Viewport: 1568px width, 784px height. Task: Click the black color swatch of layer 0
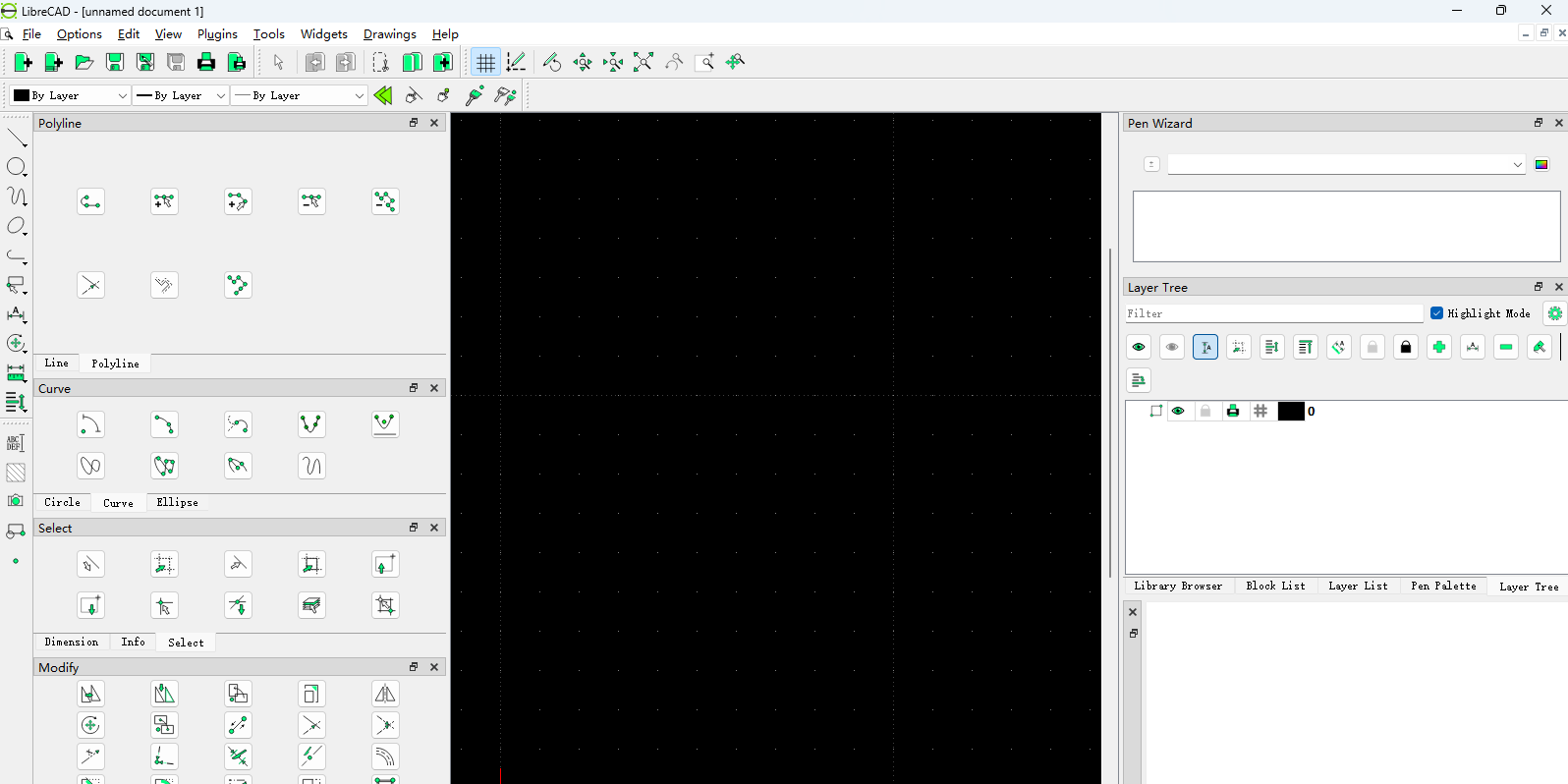click(1290, 412)
